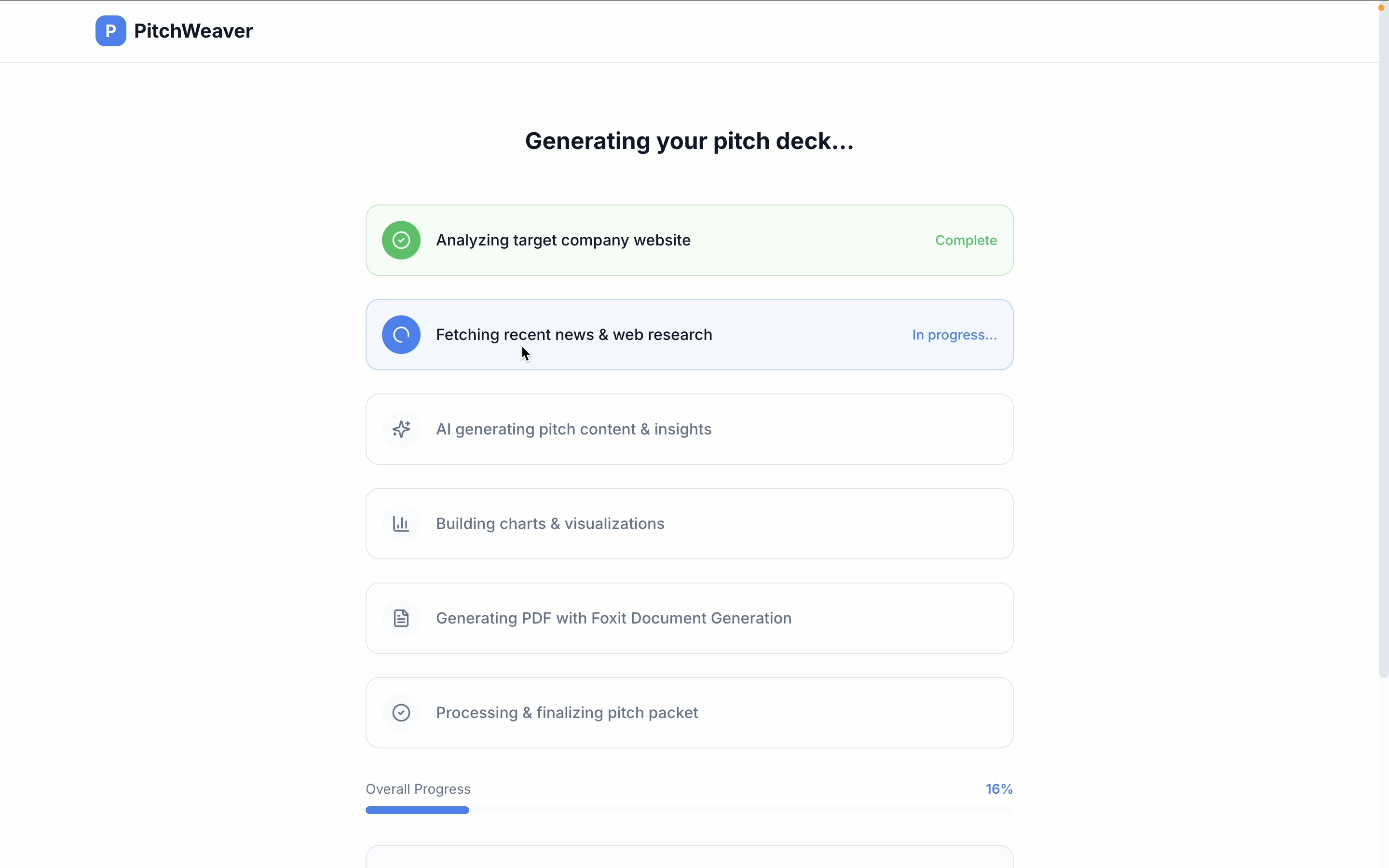Click the circled check icon for finalizing packet

[401, 712]
